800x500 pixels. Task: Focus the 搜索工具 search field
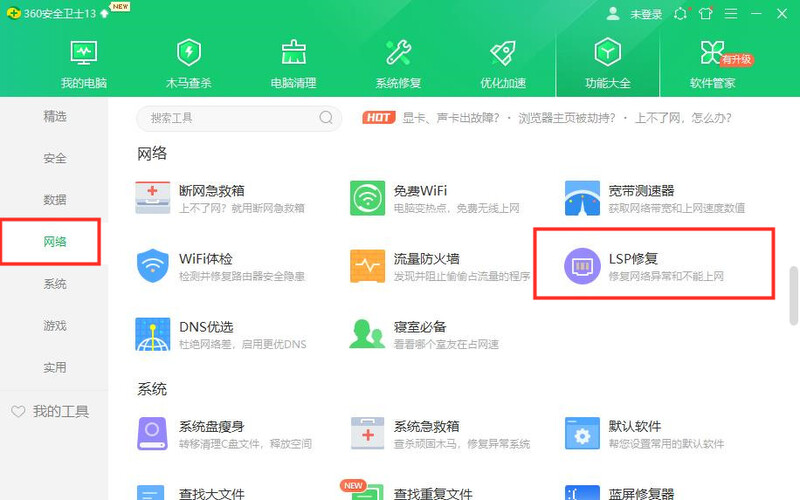230,118
